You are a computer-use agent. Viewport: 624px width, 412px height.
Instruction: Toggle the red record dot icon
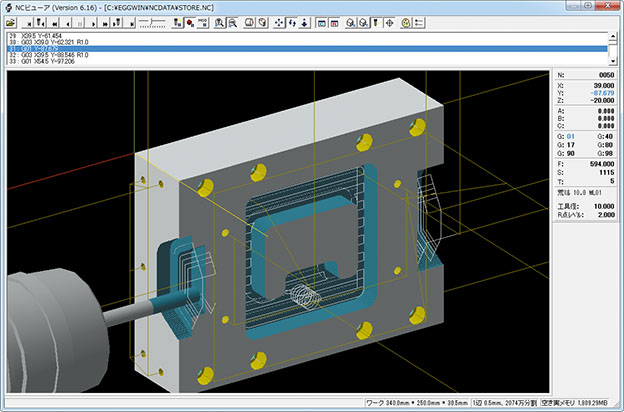click(188, 20)
